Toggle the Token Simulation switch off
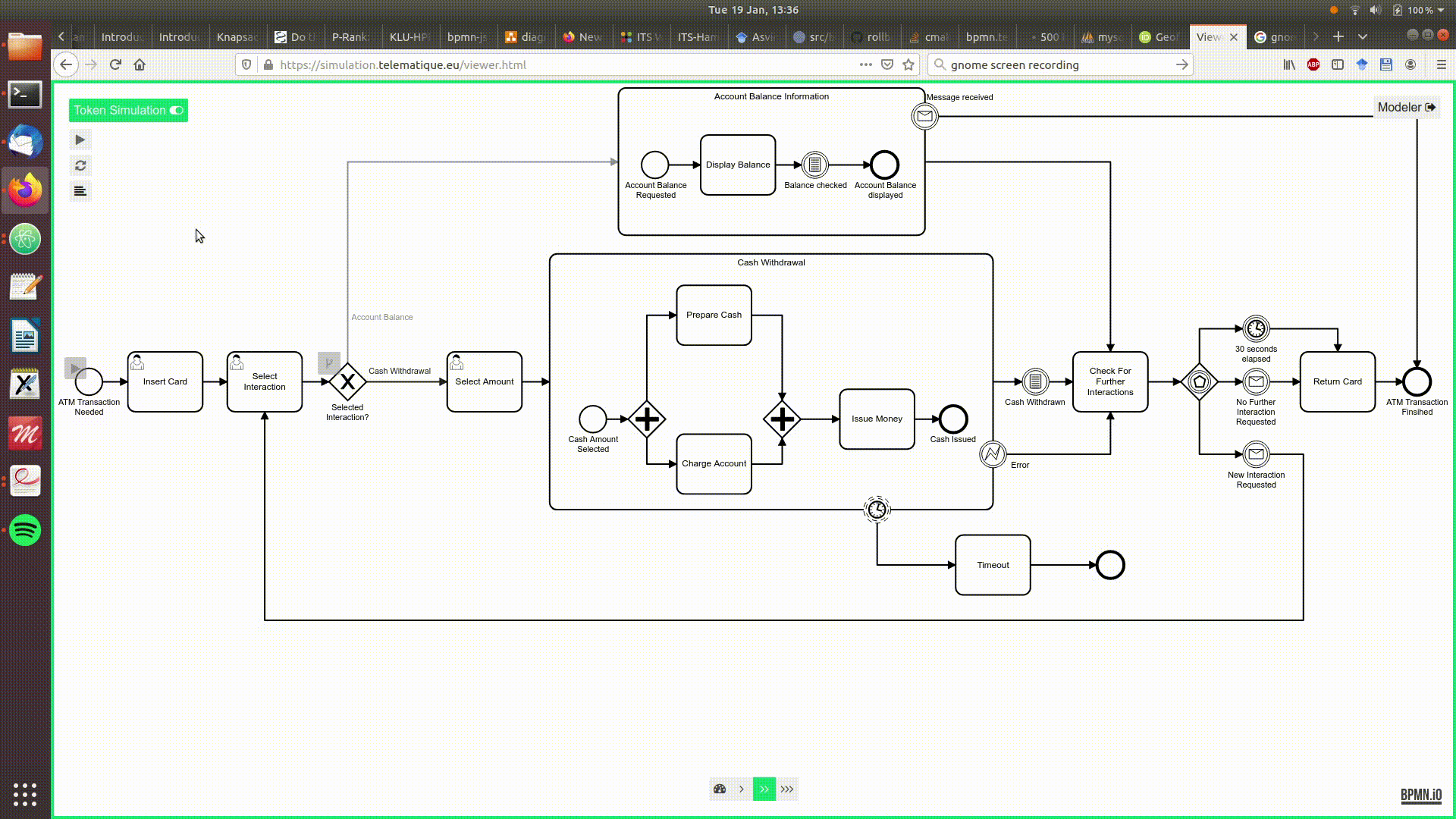The image size is (1456, 819). (176, 111)
